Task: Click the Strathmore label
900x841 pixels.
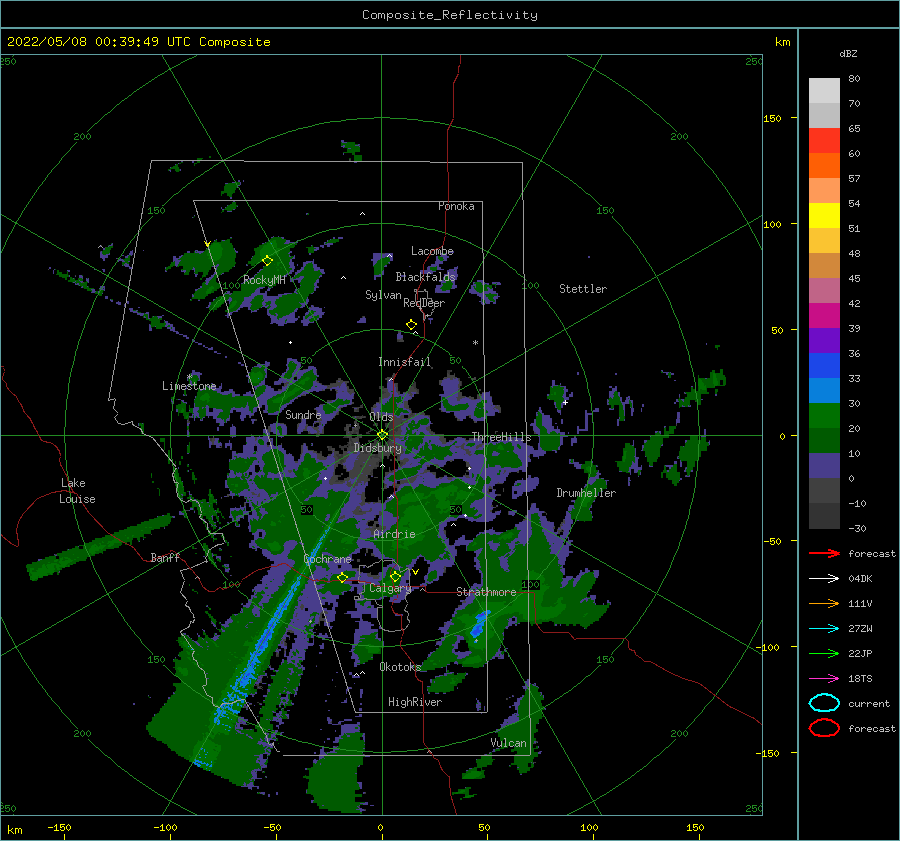Action: [486, 592]
